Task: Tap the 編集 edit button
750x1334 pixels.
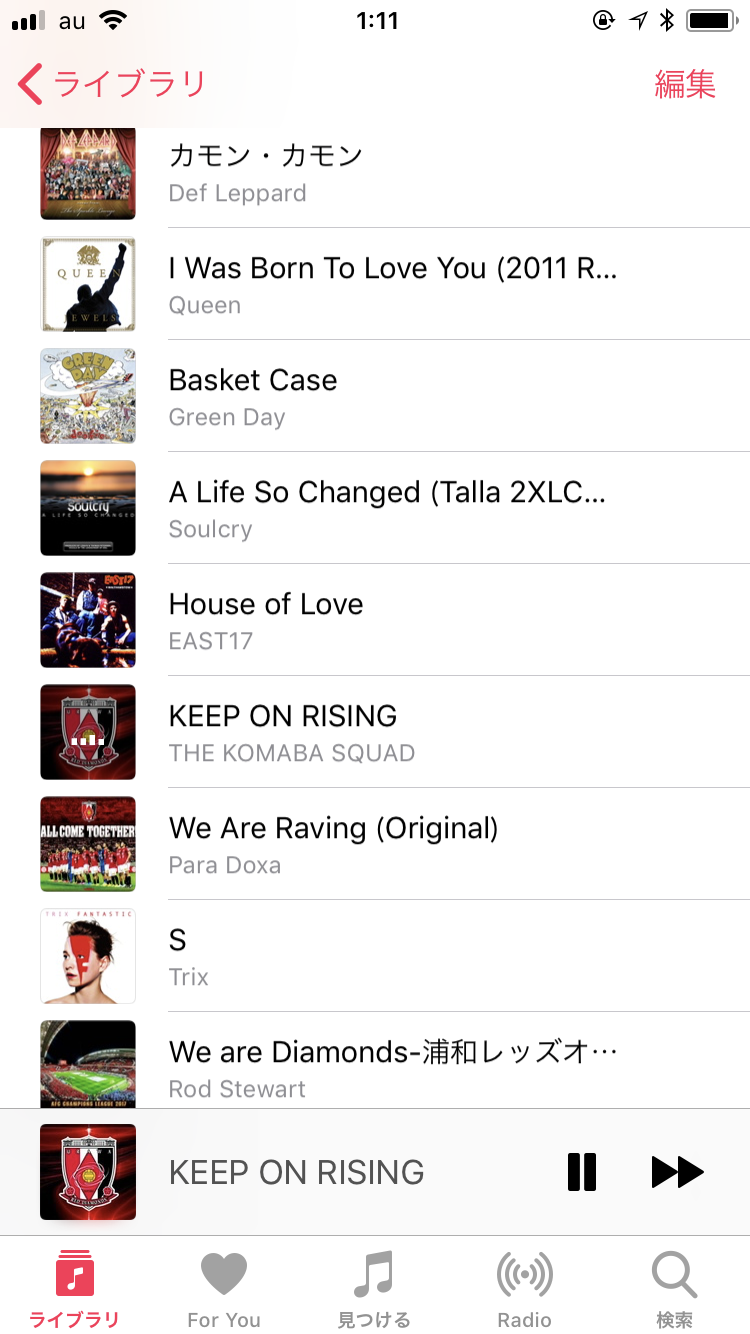Action: point(685,85)
